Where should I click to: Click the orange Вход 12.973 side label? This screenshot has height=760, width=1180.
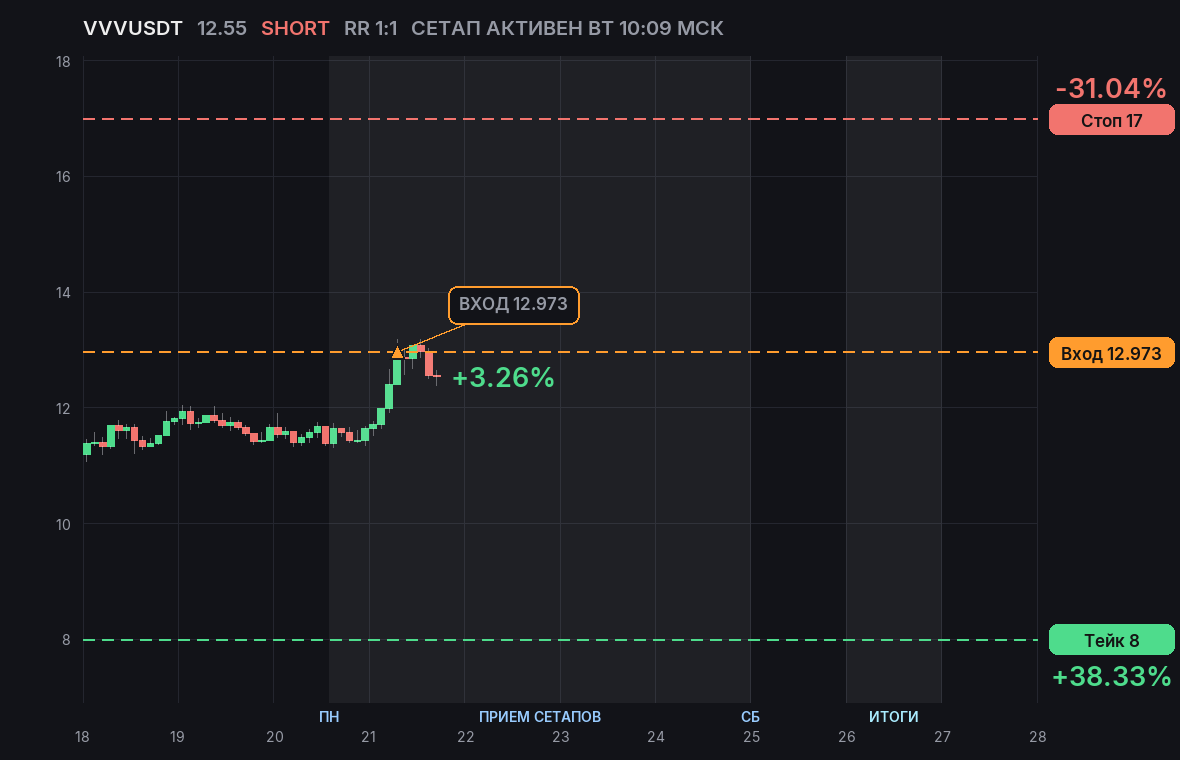[1112, 353]
